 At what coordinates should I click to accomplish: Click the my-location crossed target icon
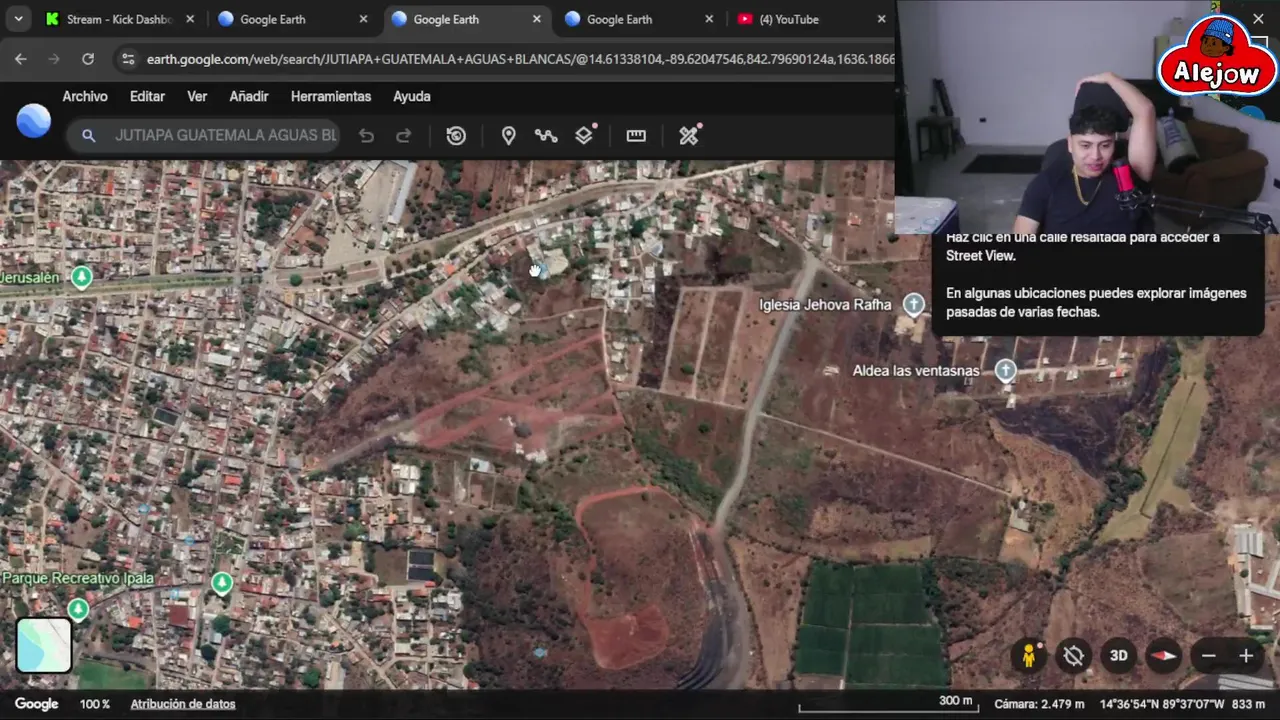(1074, 656)
